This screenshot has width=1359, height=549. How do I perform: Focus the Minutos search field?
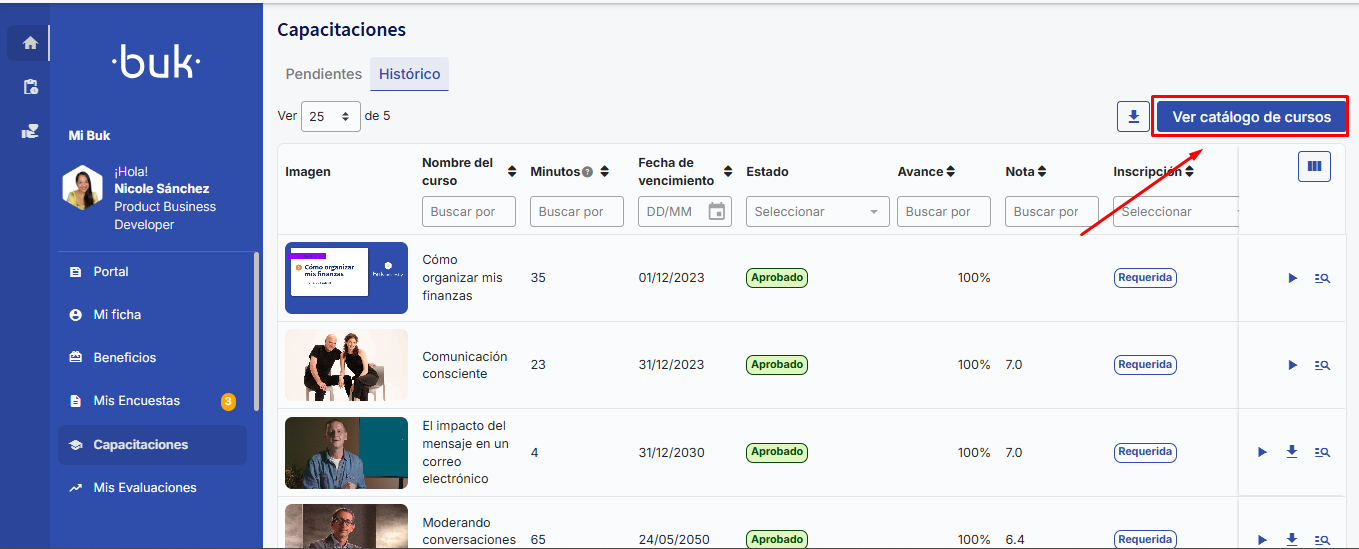[577, 211]
